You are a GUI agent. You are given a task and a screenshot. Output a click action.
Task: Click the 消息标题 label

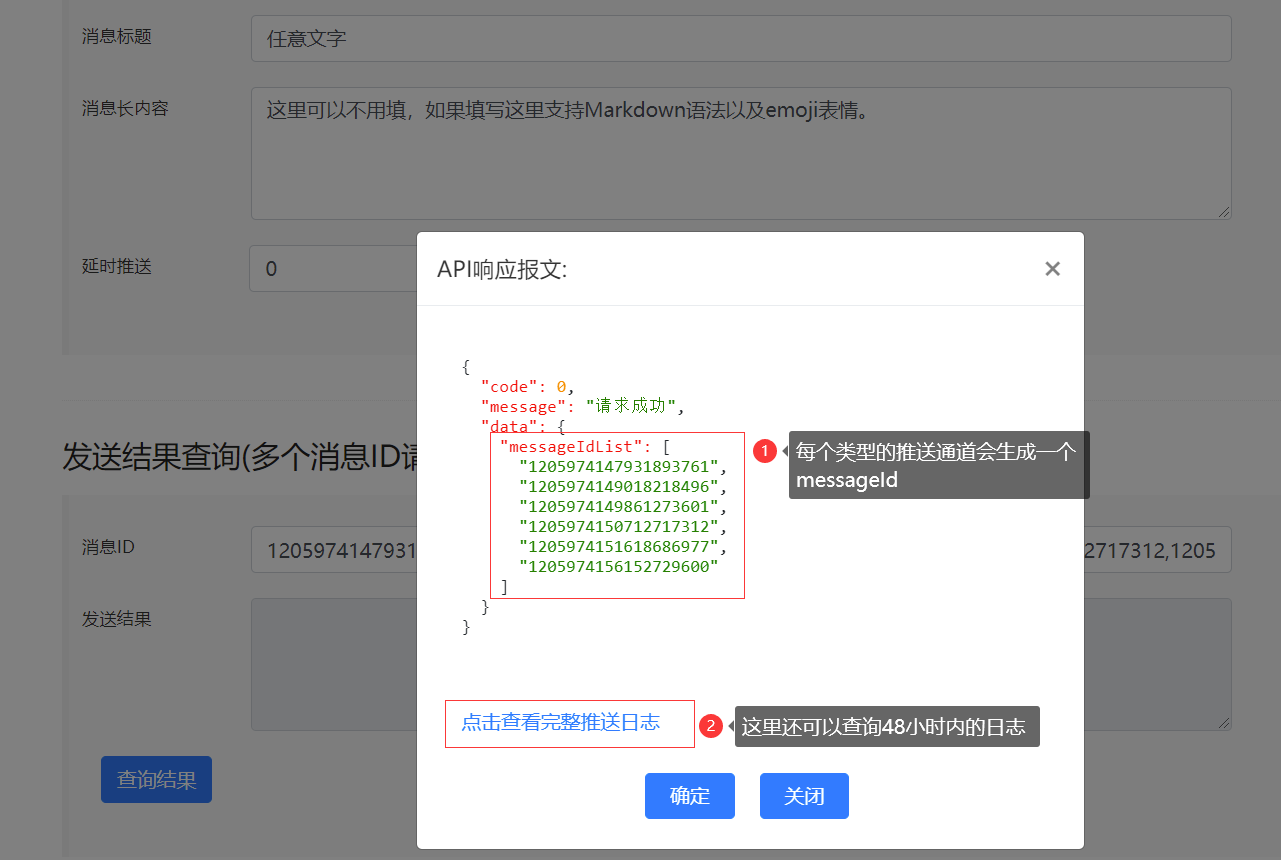pyautogui.click(x=117, y=36)
